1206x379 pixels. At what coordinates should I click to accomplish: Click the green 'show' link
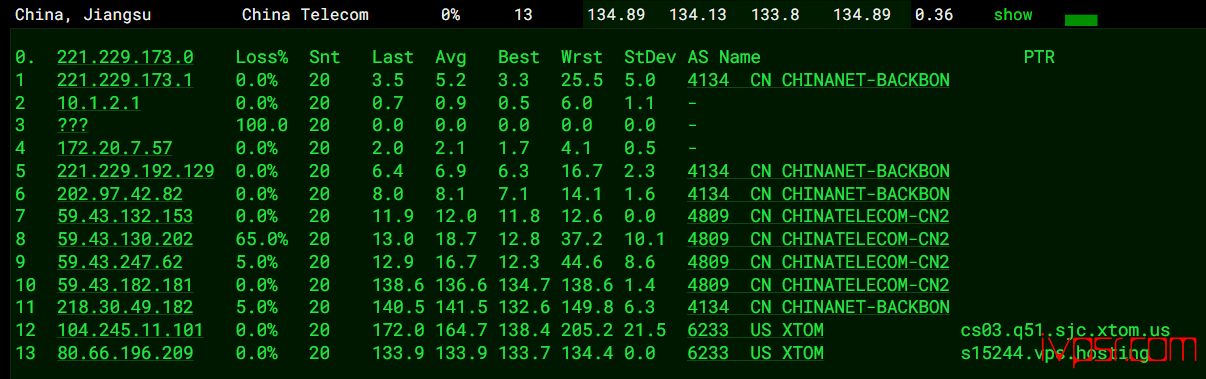(1013, 15)
